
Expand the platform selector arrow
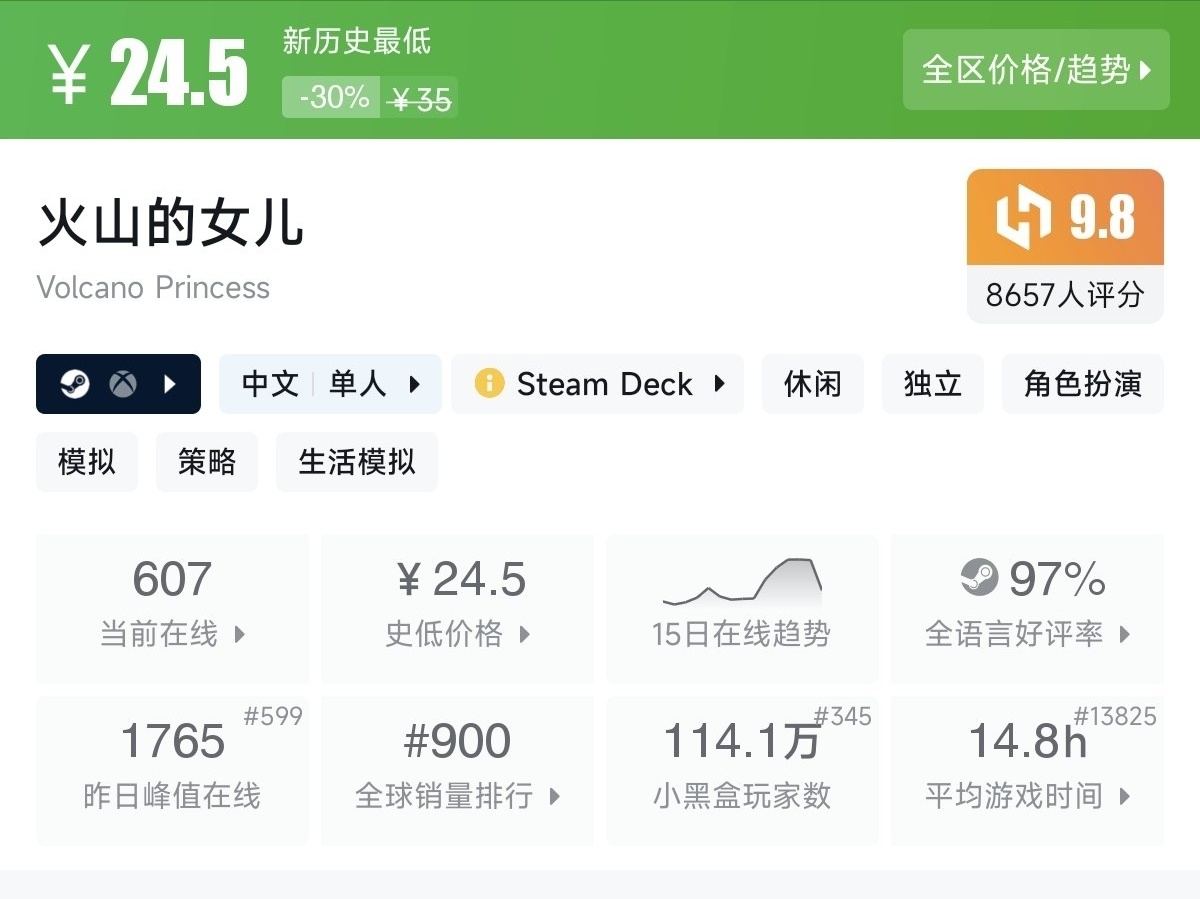tap(170, 384)
